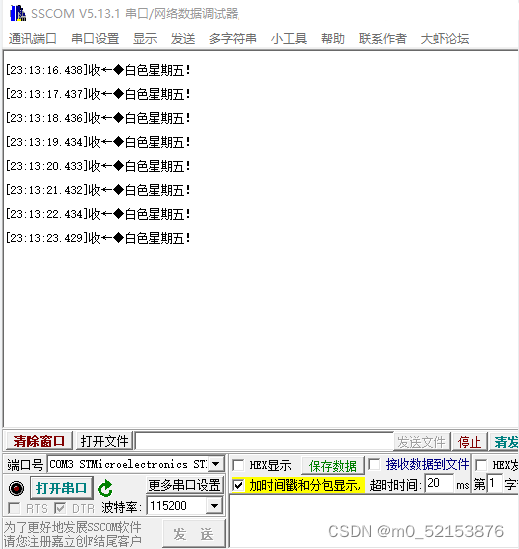This screenshot has width=519, height=549.
Task: Open the 显示 menu
Action: point(145,39)
